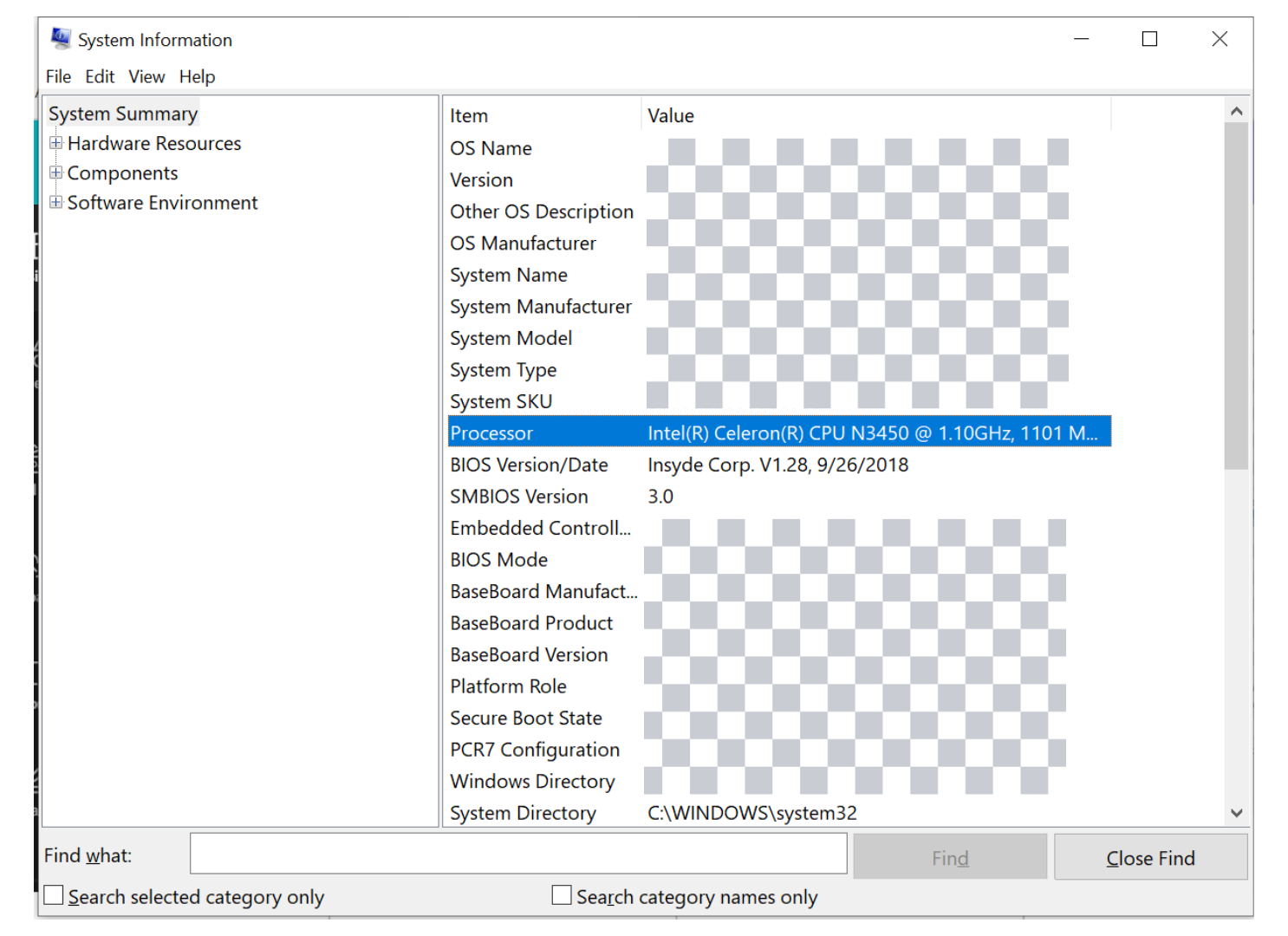Click the scroll up arrow
Image resolution: width=1288 pixels, height=936 pixels.
[x=1237, y=111]
